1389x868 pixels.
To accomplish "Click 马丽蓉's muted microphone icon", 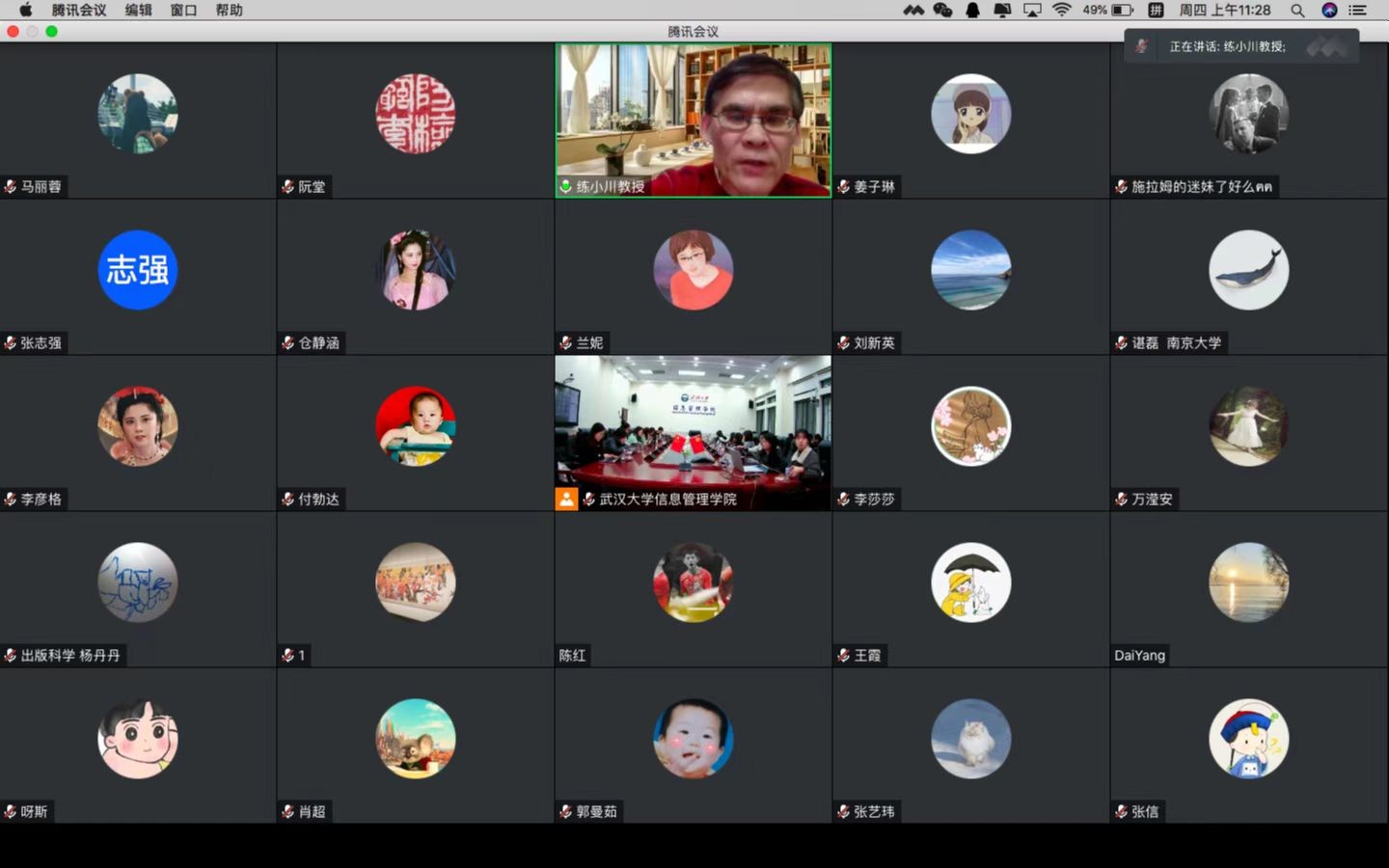I will (11, 186).
